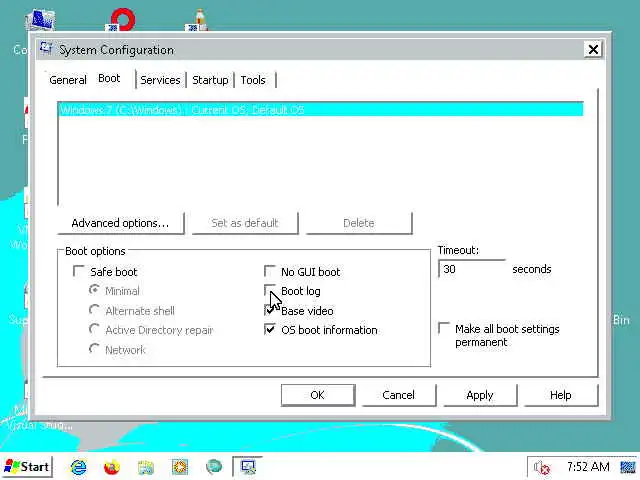Image resolution: width=640 pixels, height=480 pixels.
Task: Close the System Configuration window
Action: 593,49
